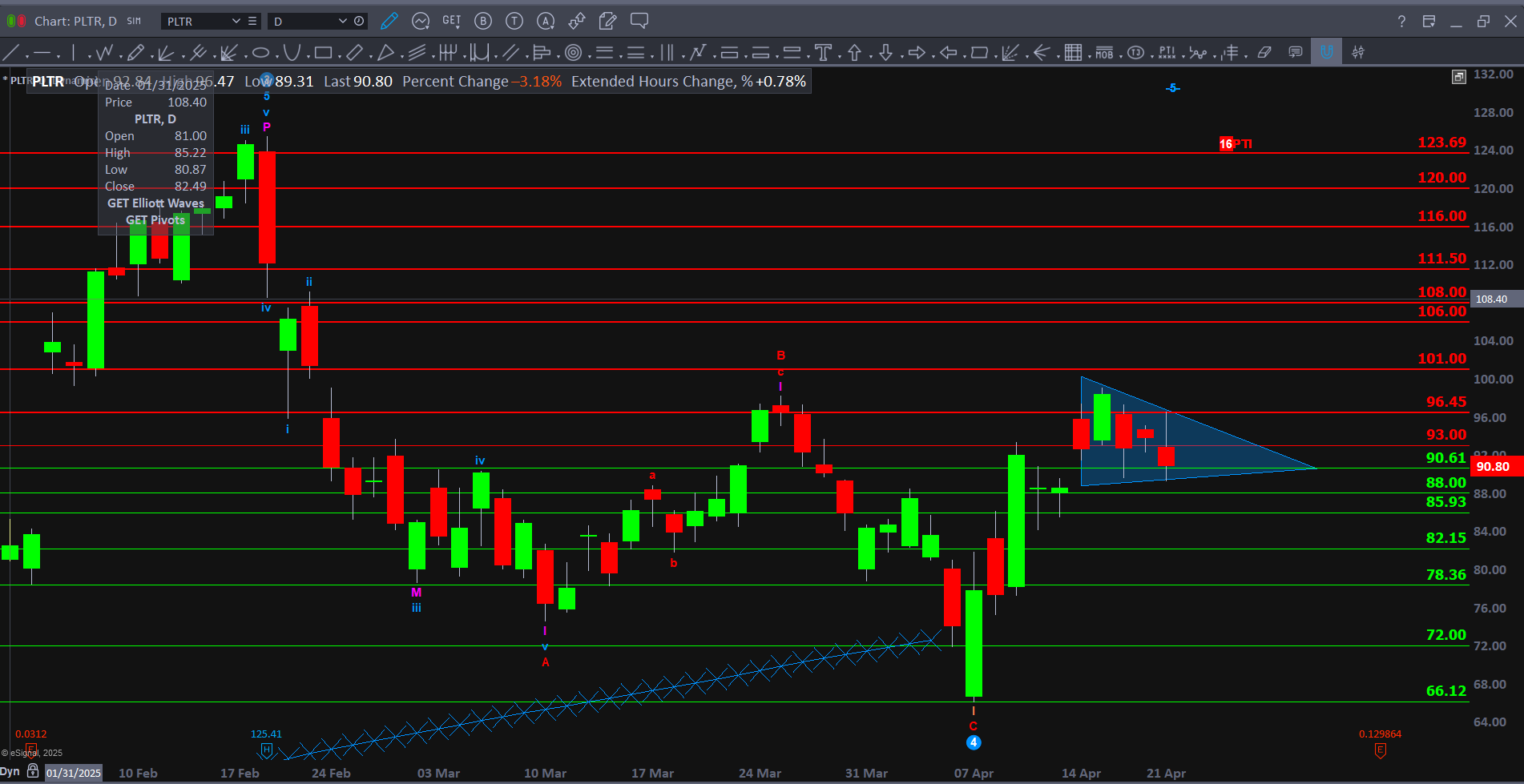Select the trend line drawing tool
The width and height of the screenshot is (1524, 784).
tap(11, 53)
